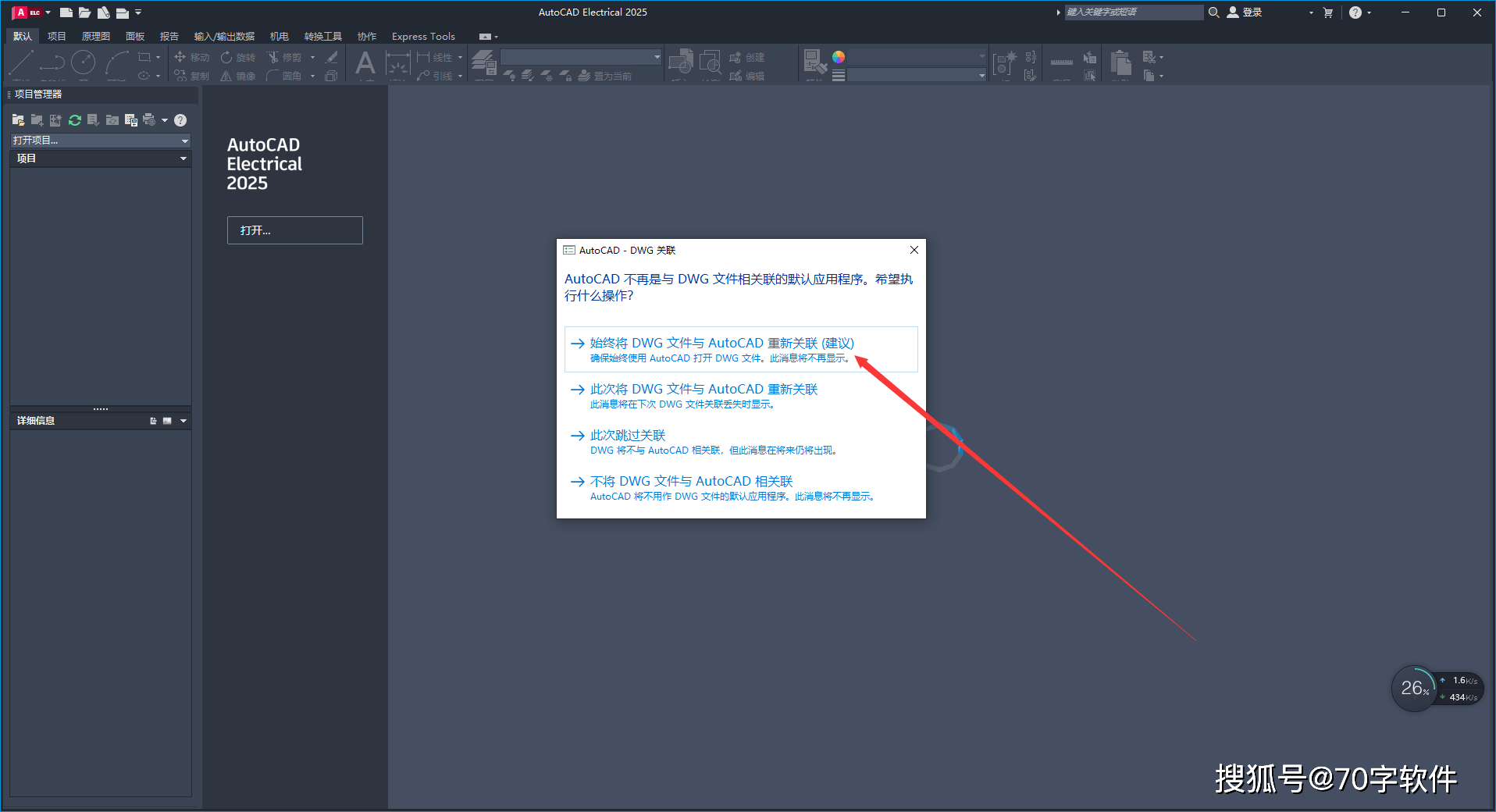Choose '此次将 DWG 文件与 AutoCAD 重新关联'
Viewport: 1496px width, 812px height.
click(741, 395)
